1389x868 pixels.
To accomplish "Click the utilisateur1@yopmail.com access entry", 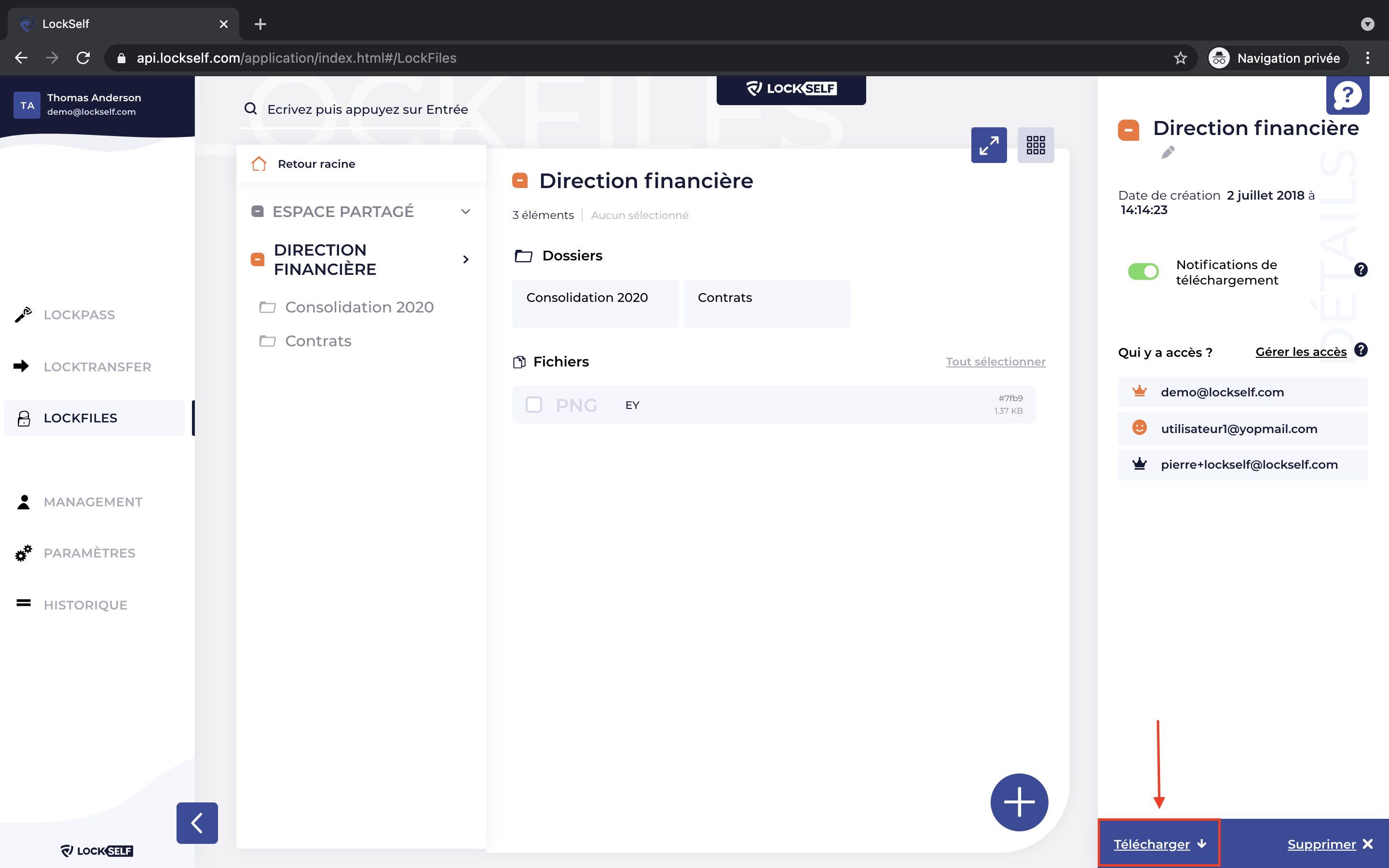I will click(1242, 428).
